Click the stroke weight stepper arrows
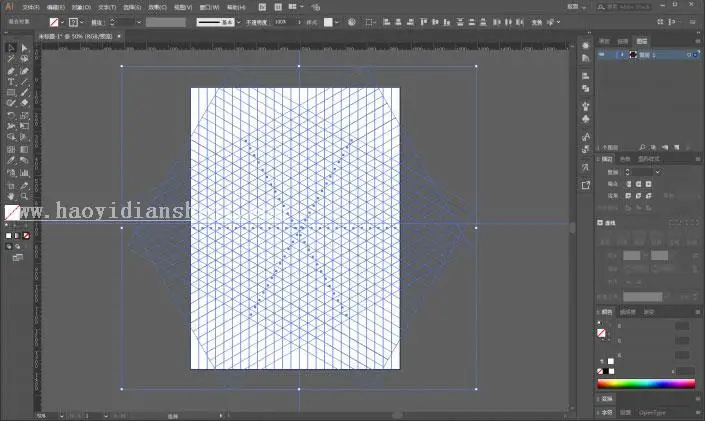Image resolution: width=705 pixels, height=421 pixels. point(112,22)
